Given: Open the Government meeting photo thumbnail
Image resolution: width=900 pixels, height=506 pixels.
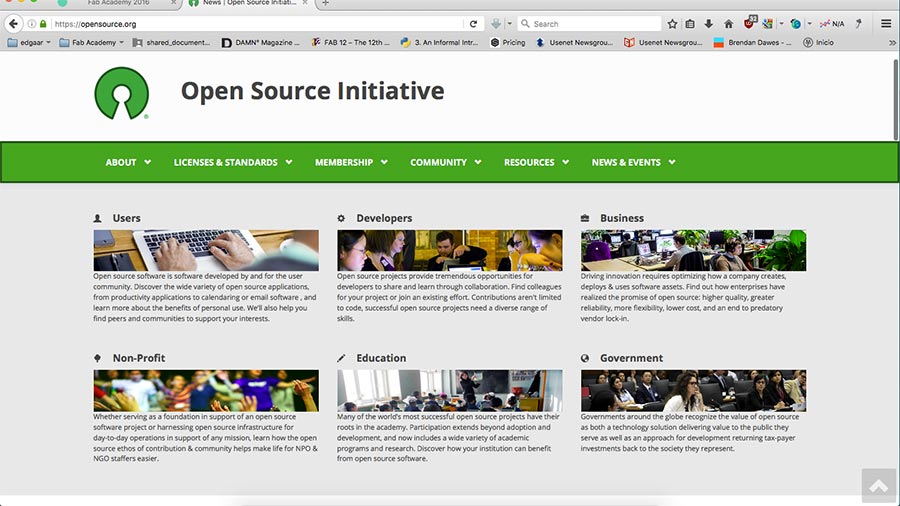Looking at the screenshot, I should [x=693, y=390].
